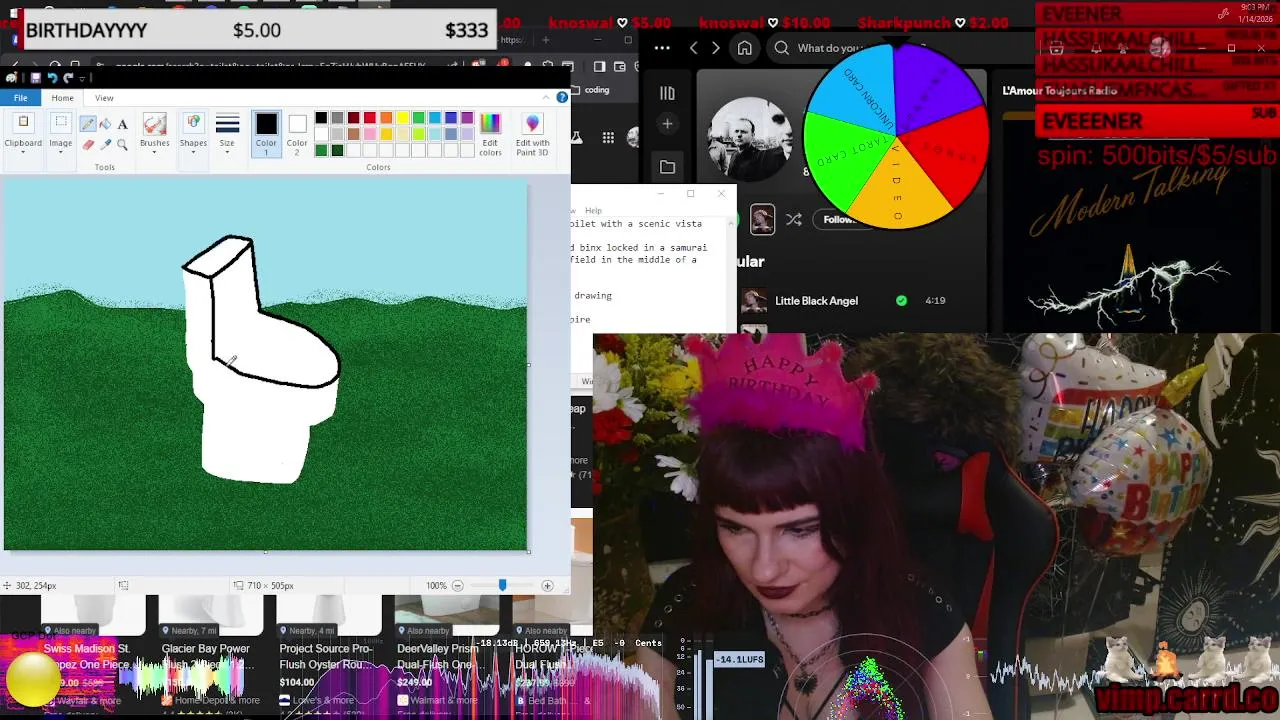Click Spotify forward arrow
The height and width of the screenshot is (720, 1280).
point(715,48)
